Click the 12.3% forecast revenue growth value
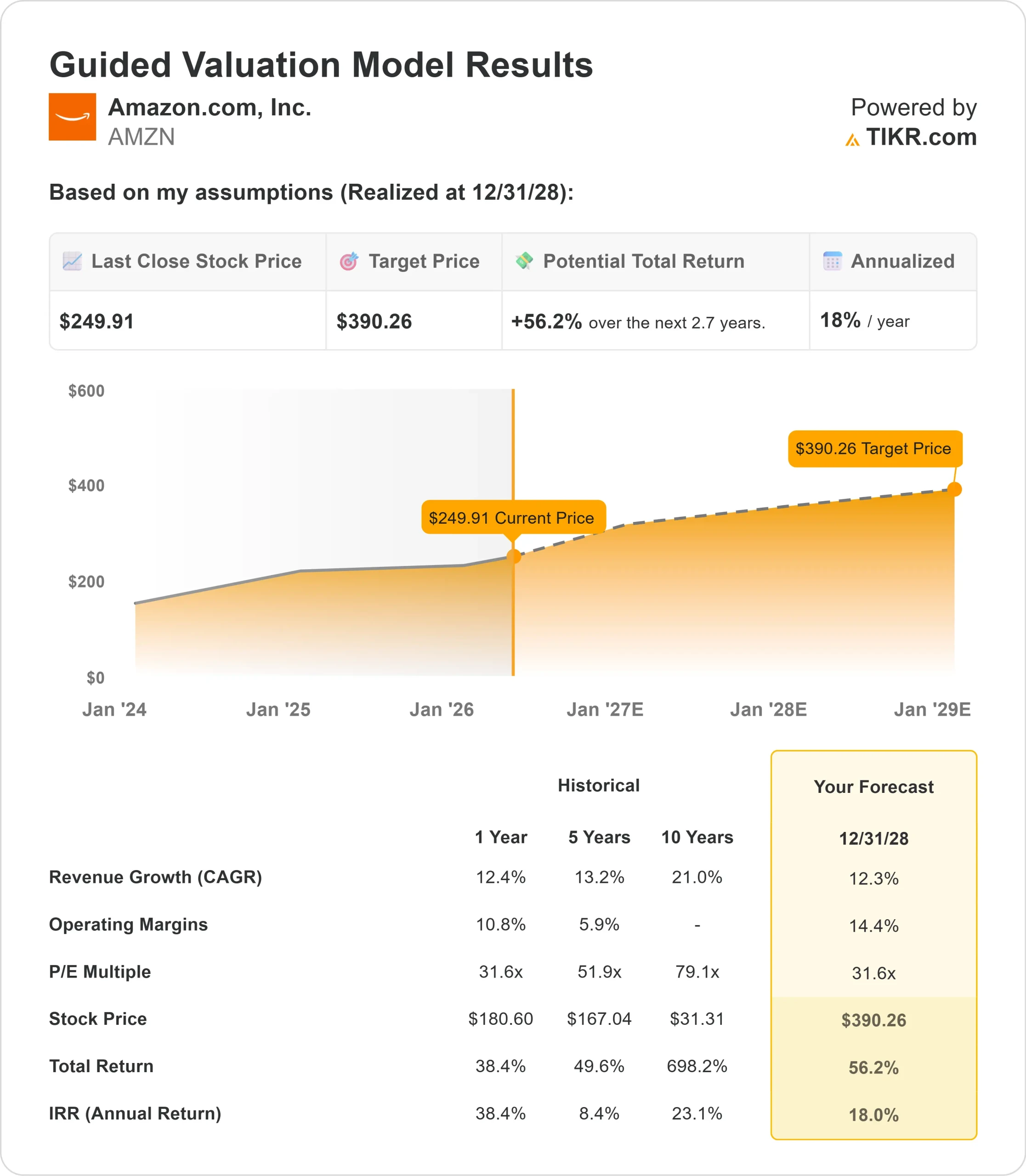1026x1176 pixels. (874, 879)
